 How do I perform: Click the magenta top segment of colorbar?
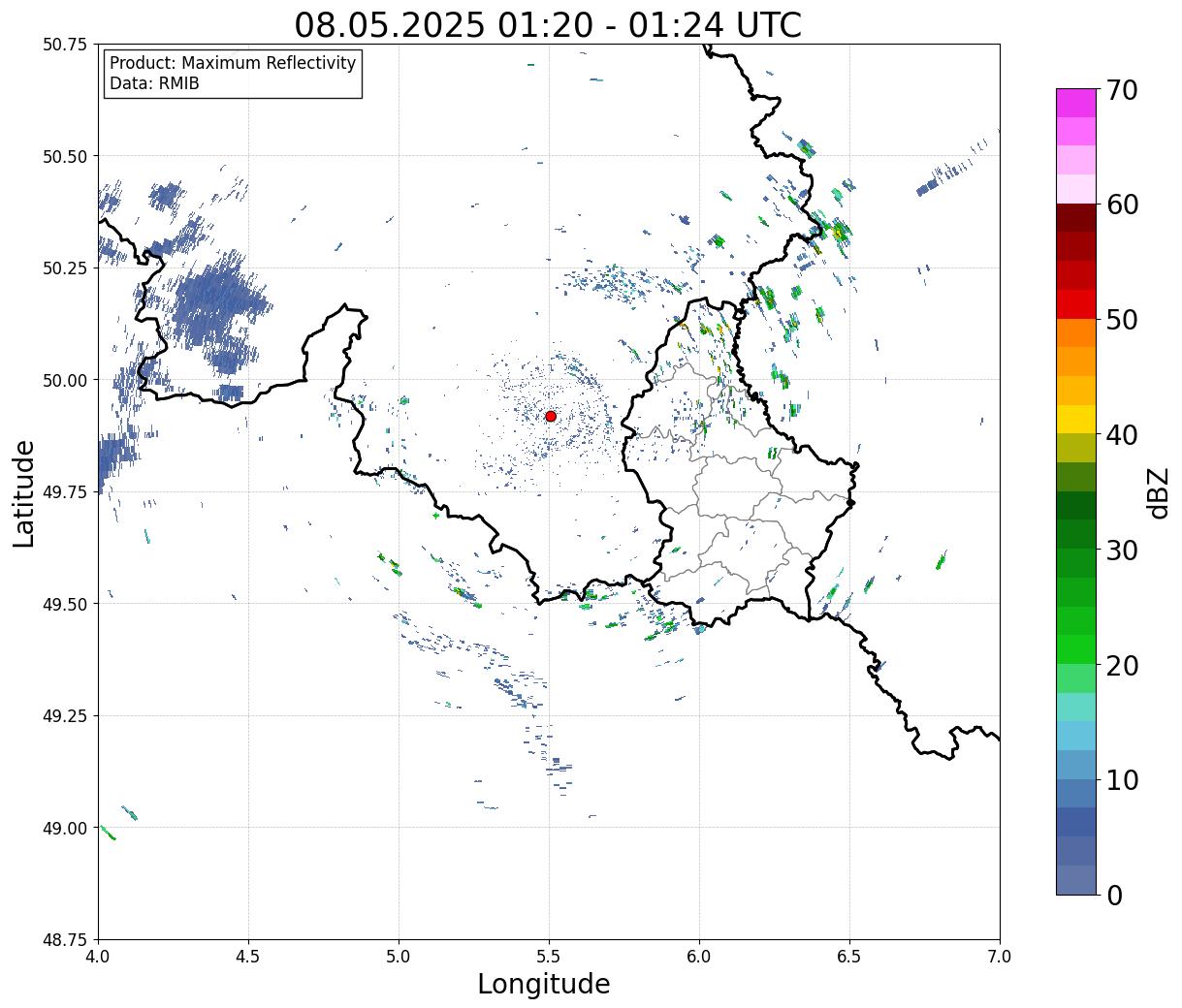coord(1076,103)
